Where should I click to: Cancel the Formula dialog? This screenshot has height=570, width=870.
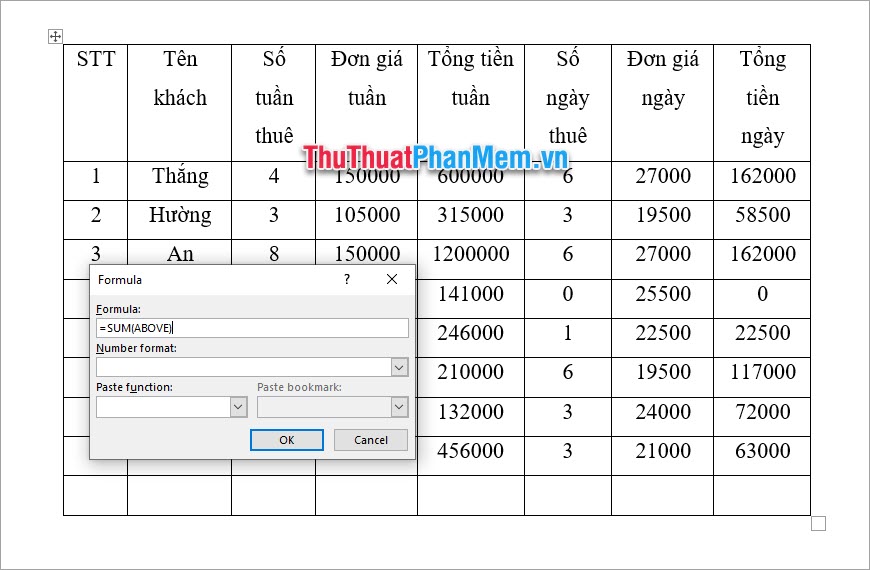(x=371, y=440)
